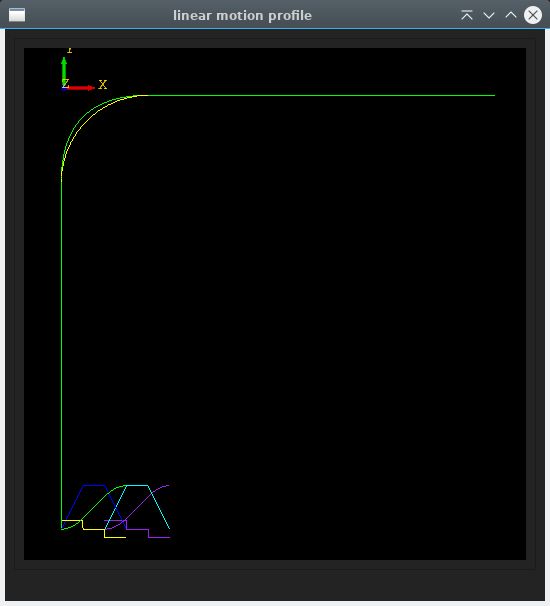Minimize window using the down chevron
The width and height of the screenshot is (550, 606).
[489, 15]
